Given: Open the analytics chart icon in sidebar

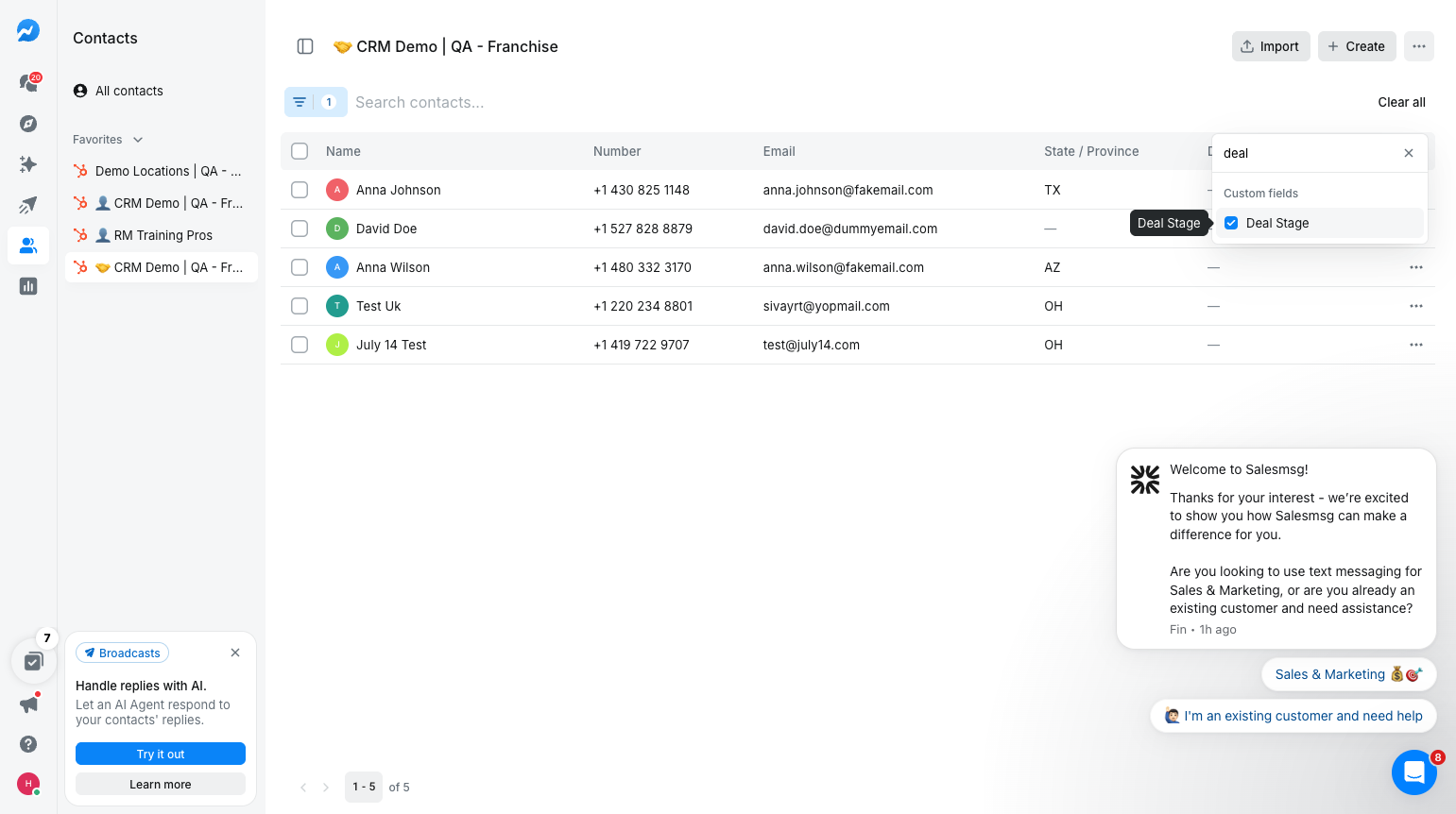Looking at the screenshot, I should 28,286.
